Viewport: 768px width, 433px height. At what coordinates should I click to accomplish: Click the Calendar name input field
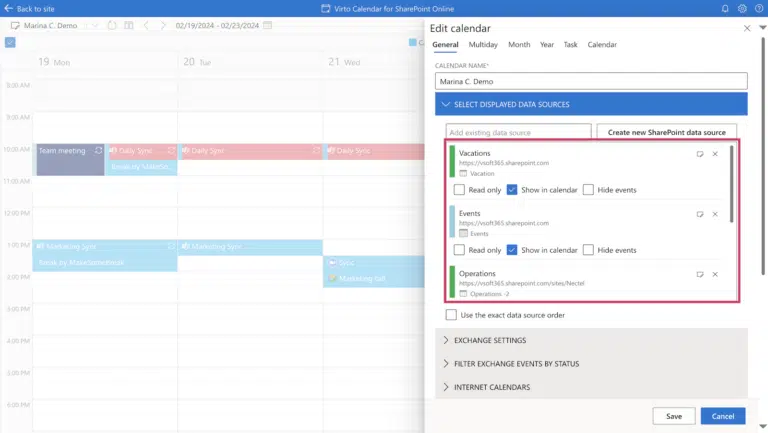[591, 81]
